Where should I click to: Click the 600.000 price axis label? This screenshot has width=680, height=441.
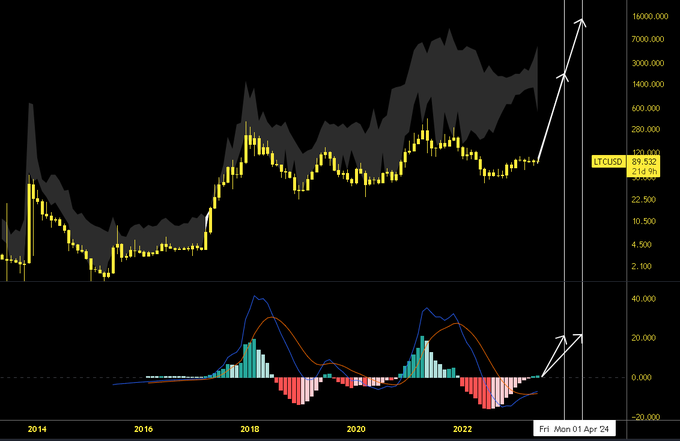pos(646,108)
